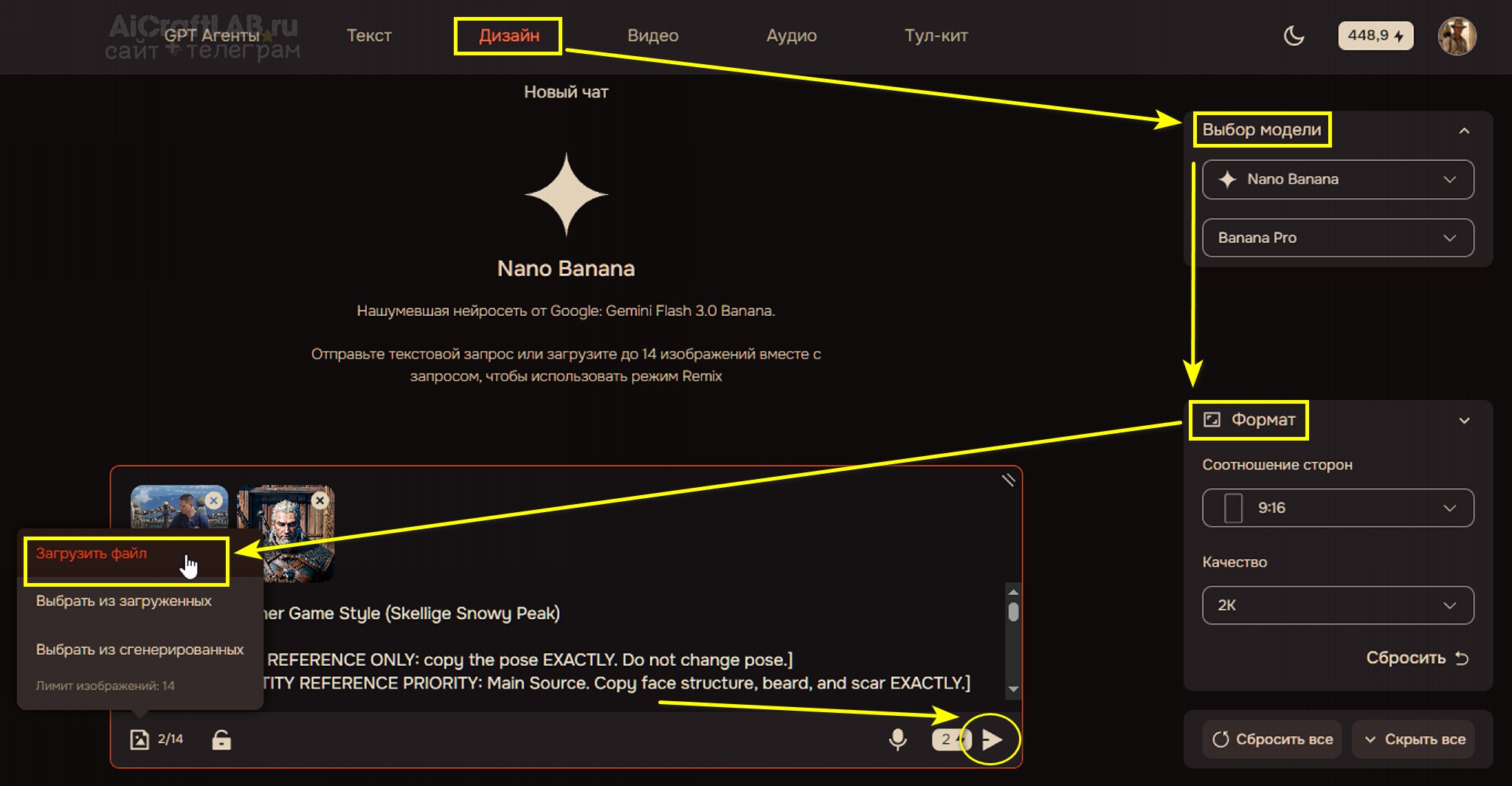
Task: Click the prompt scrollbar down arrow
Action: [x=1013, y=689]
